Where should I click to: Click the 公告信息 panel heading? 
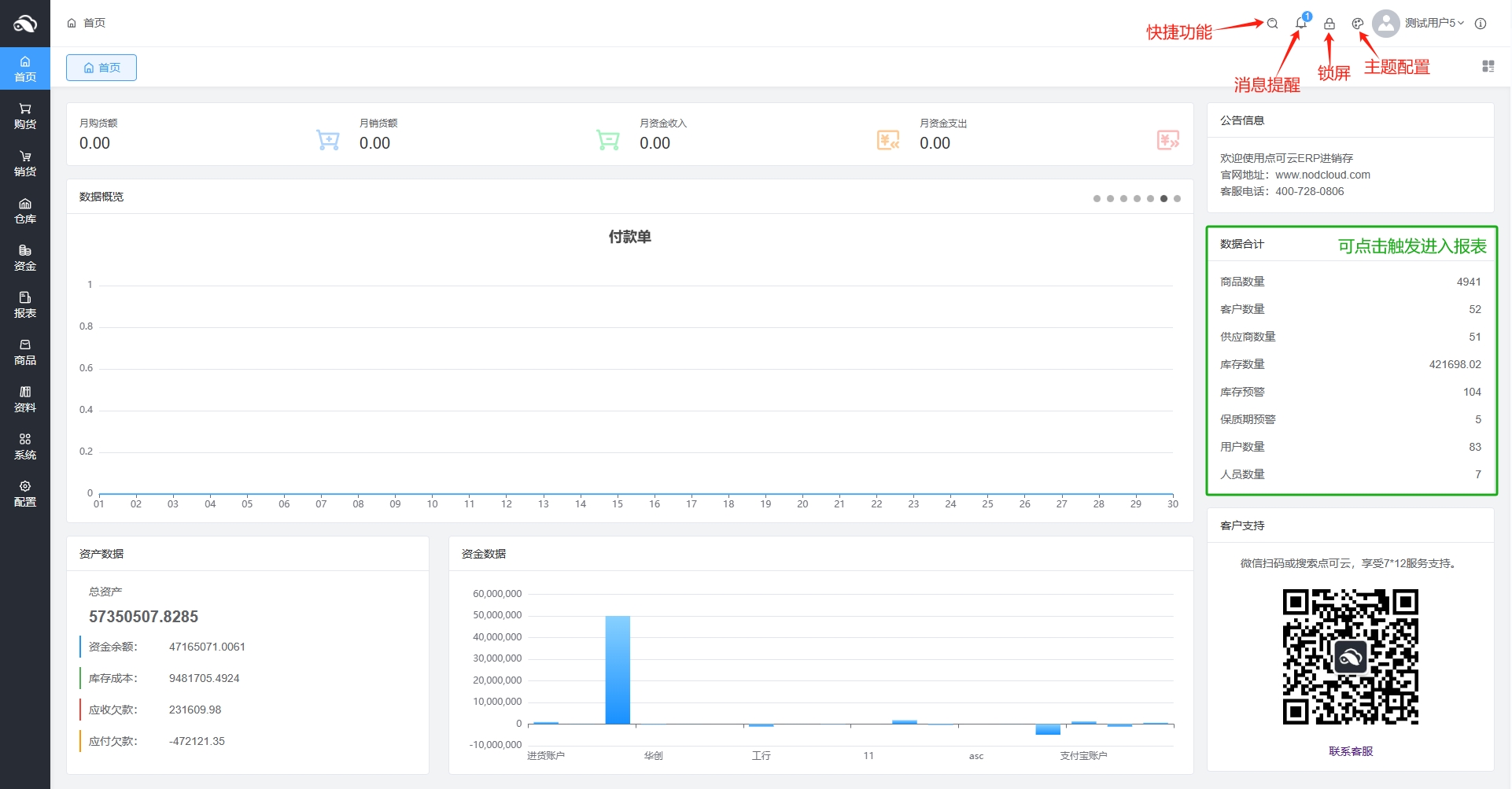[1242, 120]
